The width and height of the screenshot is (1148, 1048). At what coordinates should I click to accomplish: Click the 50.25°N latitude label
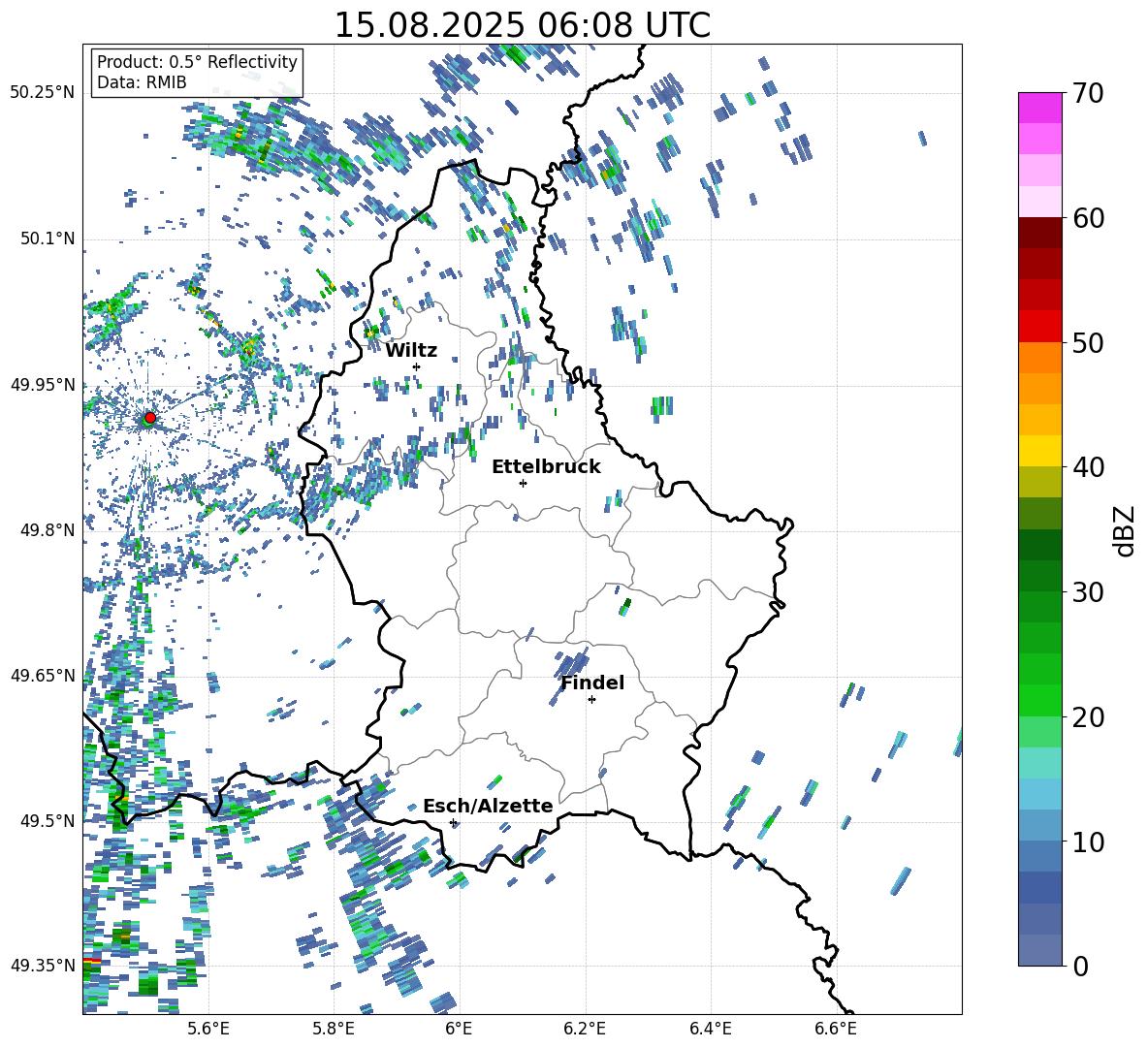click(43, 93)
